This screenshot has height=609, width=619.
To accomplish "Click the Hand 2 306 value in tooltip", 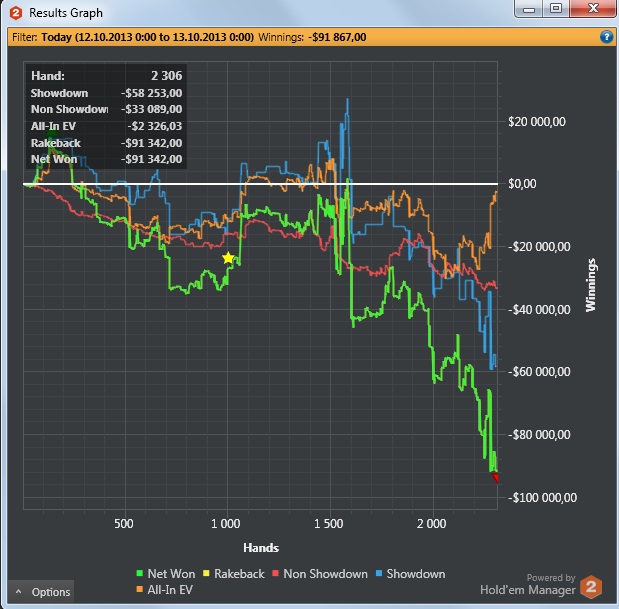I will (167, 76).
